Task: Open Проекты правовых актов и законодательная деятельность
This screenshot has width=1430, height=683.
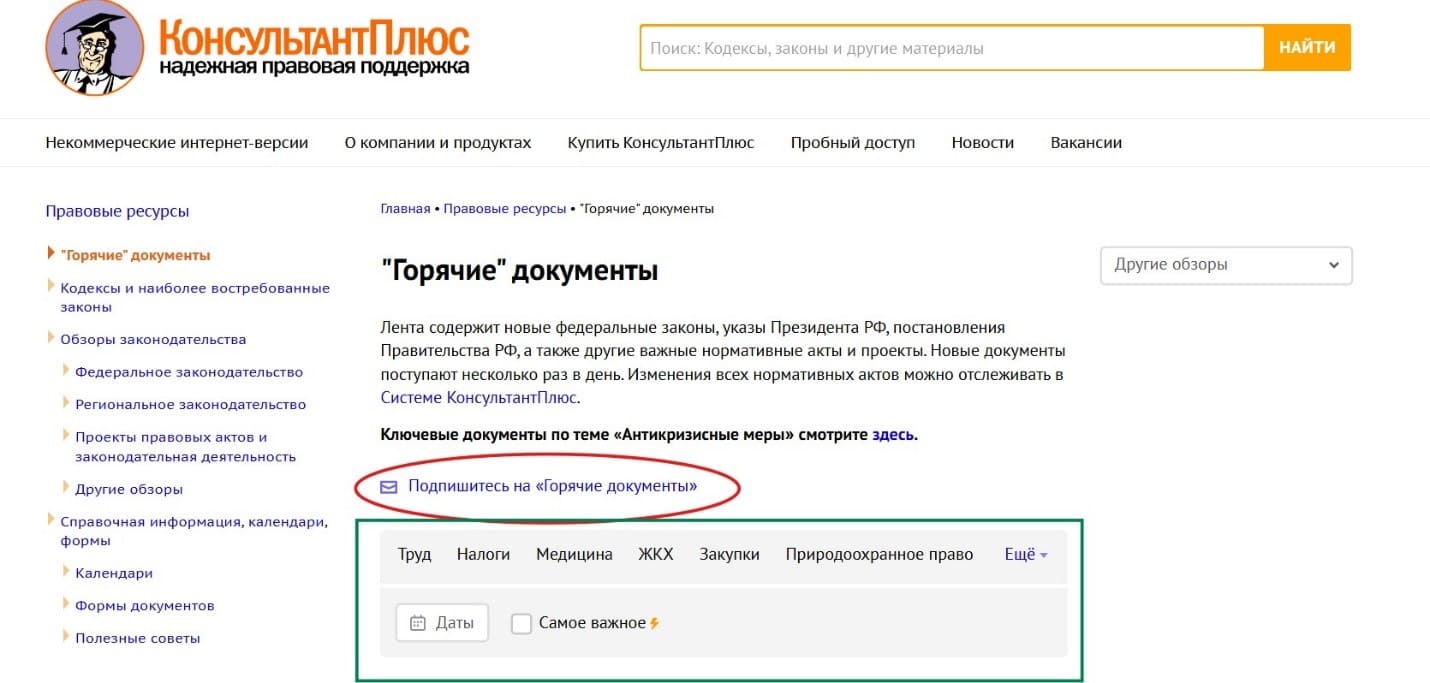Action: coord(186,446)
